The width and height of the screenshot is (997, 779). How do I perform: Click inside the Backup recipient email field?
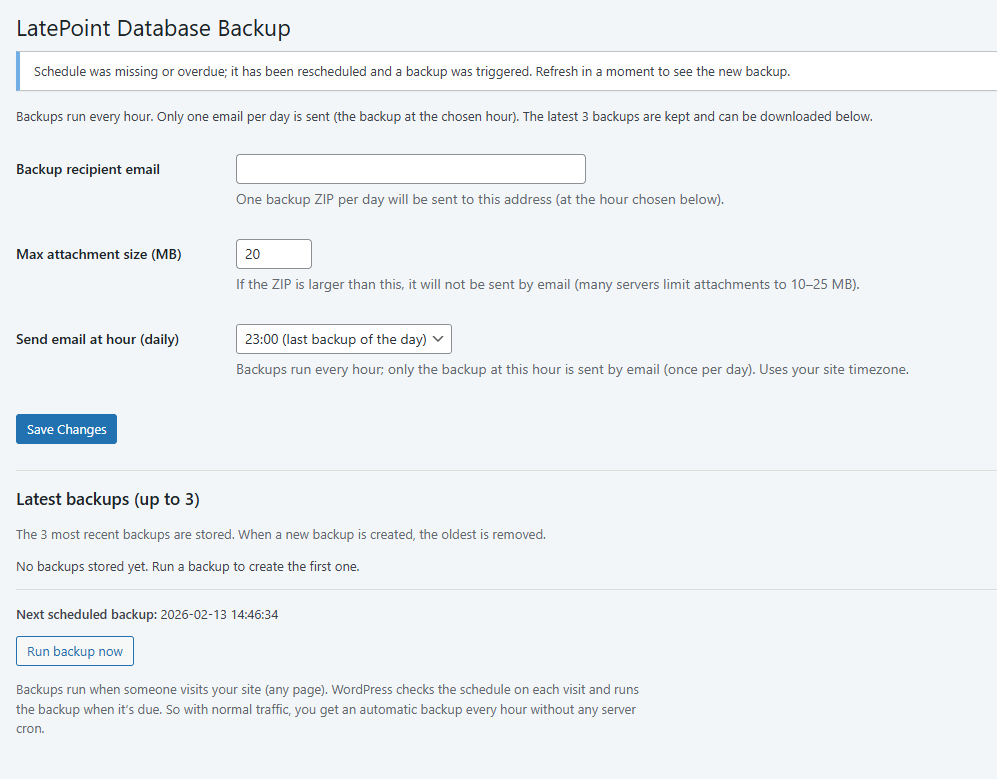tap(410, 168)
